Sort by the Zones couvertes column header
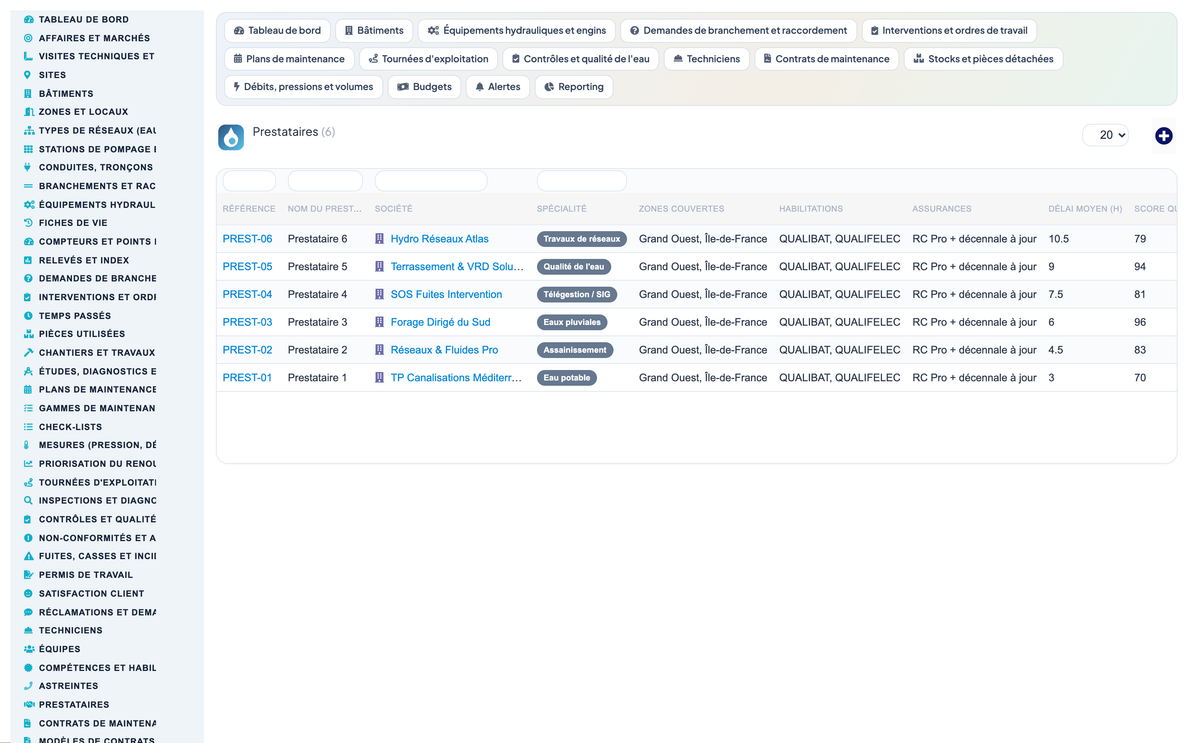The image size is (1200, 743). coord(681,209)
